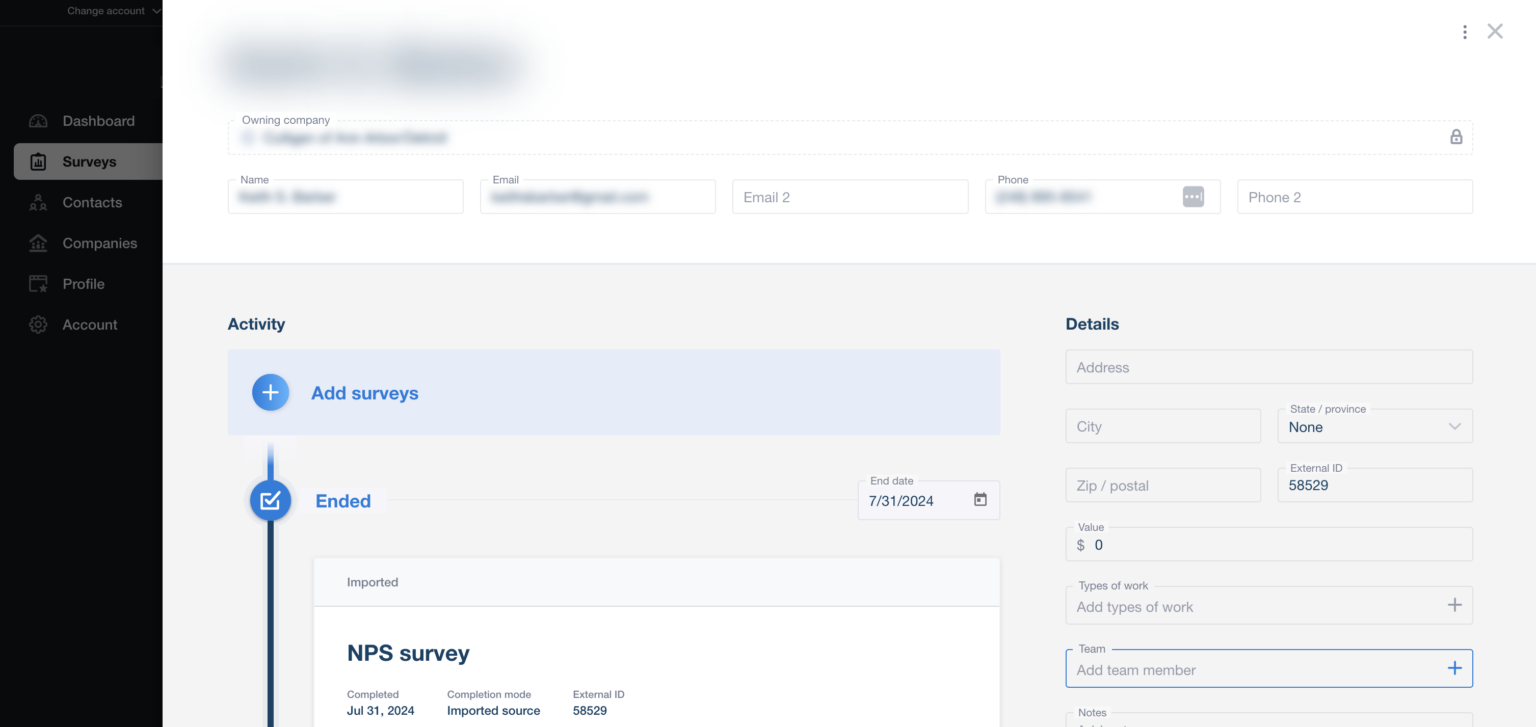This screenshot has width=1536, height=727.
Task: Open the calendar picker for End date
Action: 979,500
